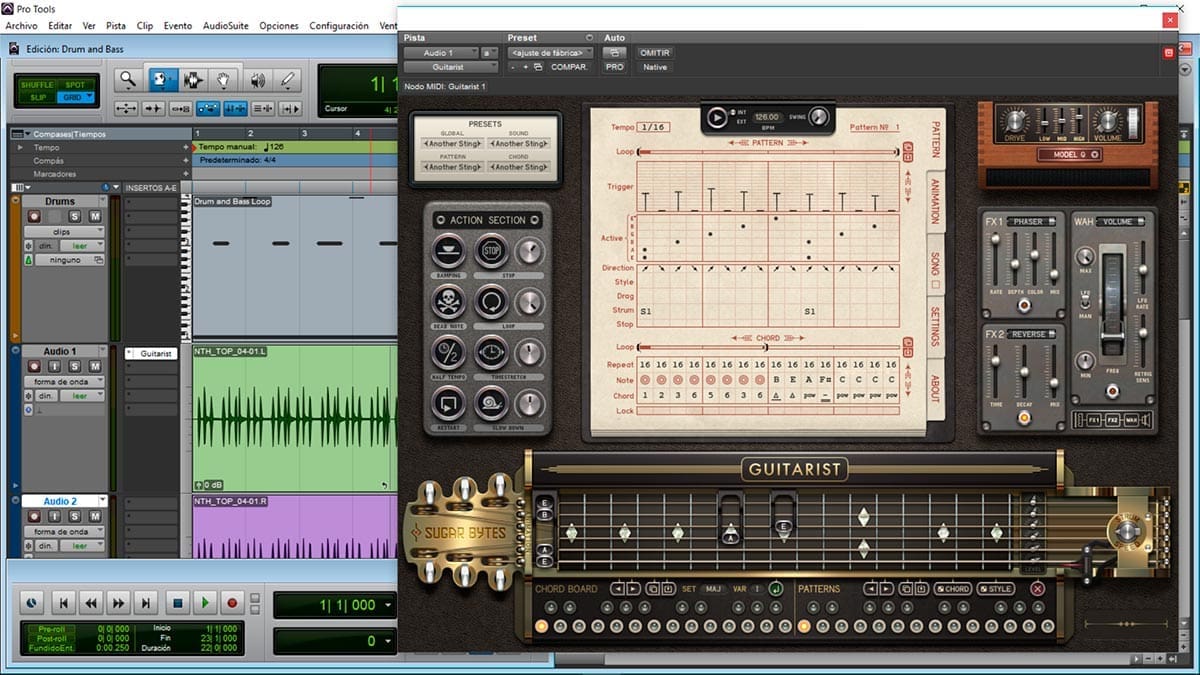Image resolution: width=1200 pixels, height=675 pixels.
Task: Enable Spot edit mode
Action: 76,85
